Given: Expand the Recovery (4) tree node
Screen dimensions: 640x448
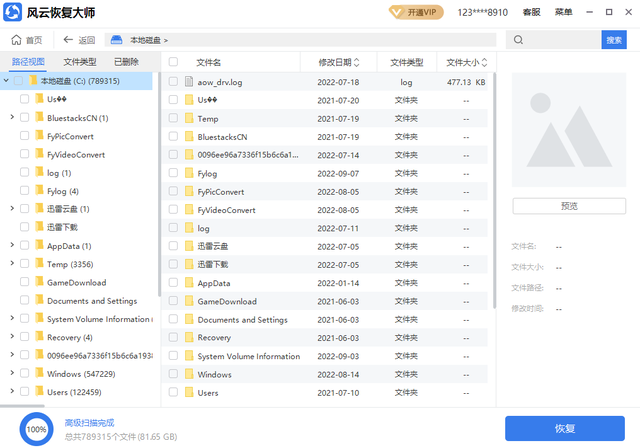Looking at the screenshot, I should pos(12,336).
